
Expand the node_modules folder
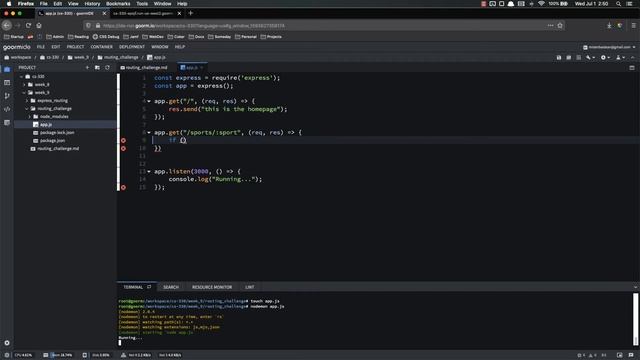coord(30,116)
